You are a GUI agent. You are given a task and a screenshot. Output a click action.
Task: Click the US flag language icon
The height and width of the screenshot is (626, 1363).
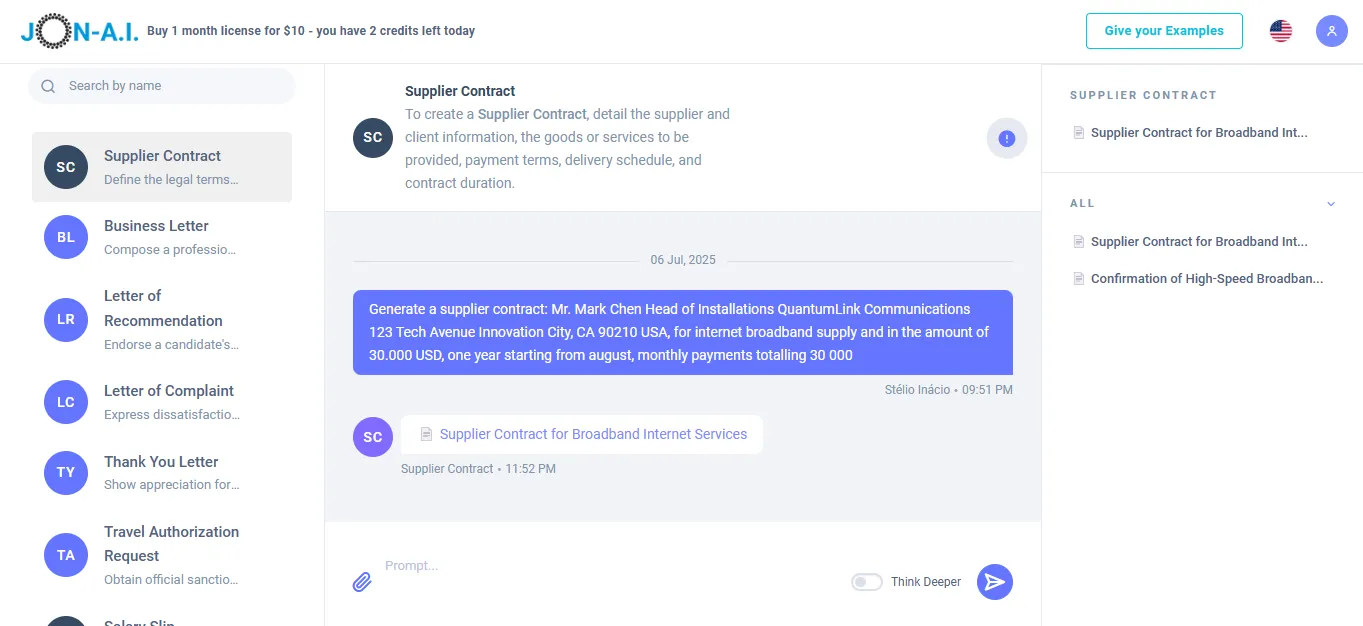1280,31
